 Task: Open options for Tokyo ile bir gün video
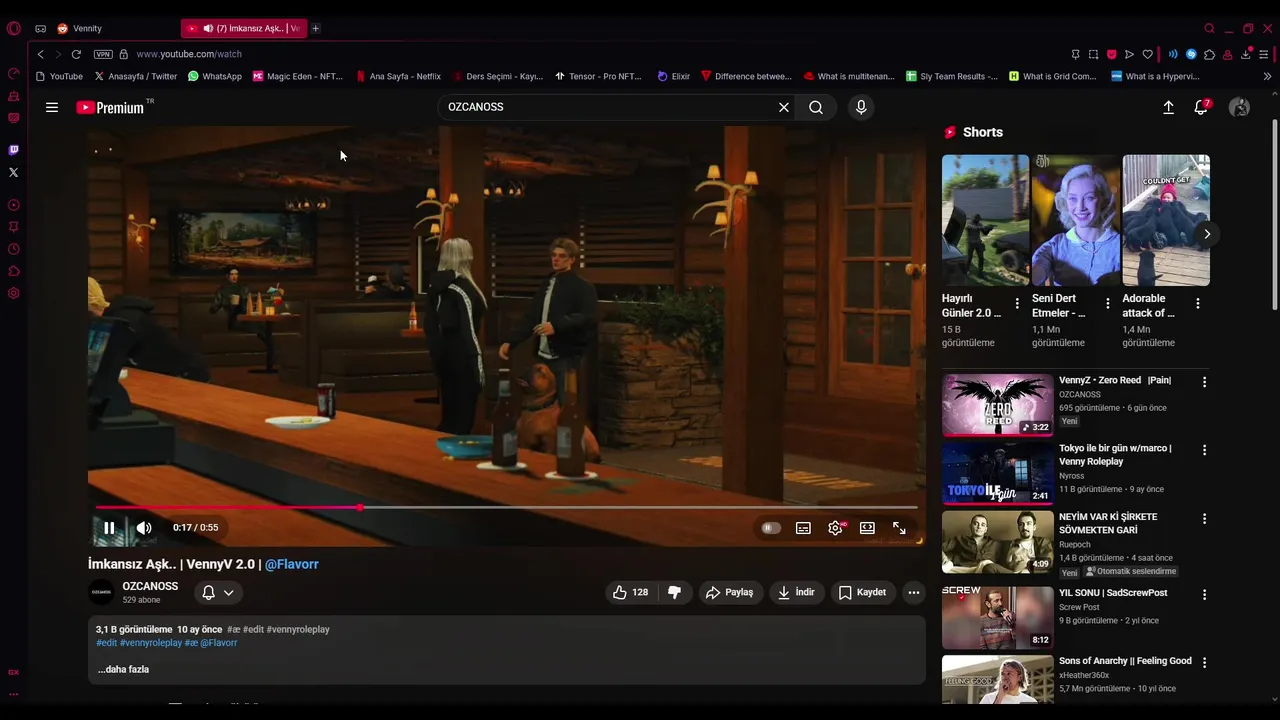1204,450
